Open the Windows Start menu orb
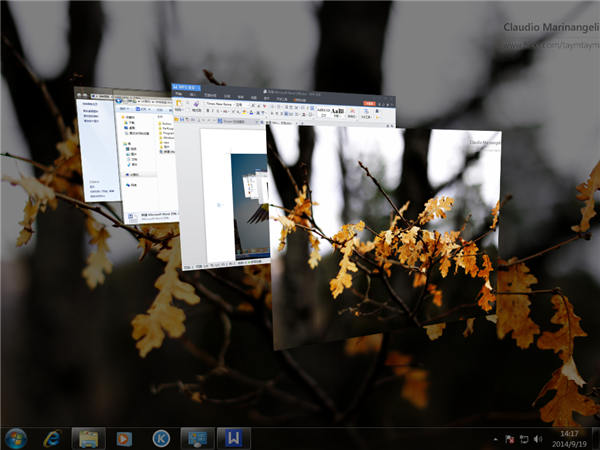This screenshot has width=600, height=450. coord(17,438)
